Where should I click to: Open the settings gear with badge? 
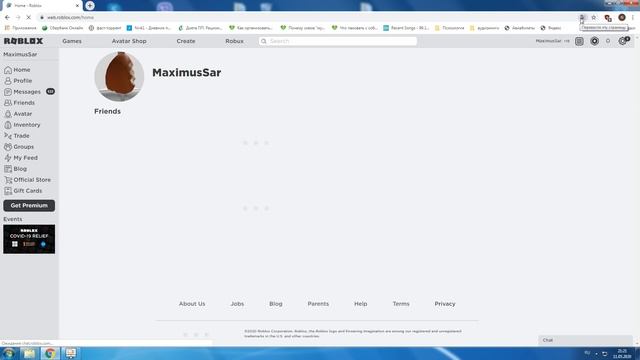[x=623, y=41]
